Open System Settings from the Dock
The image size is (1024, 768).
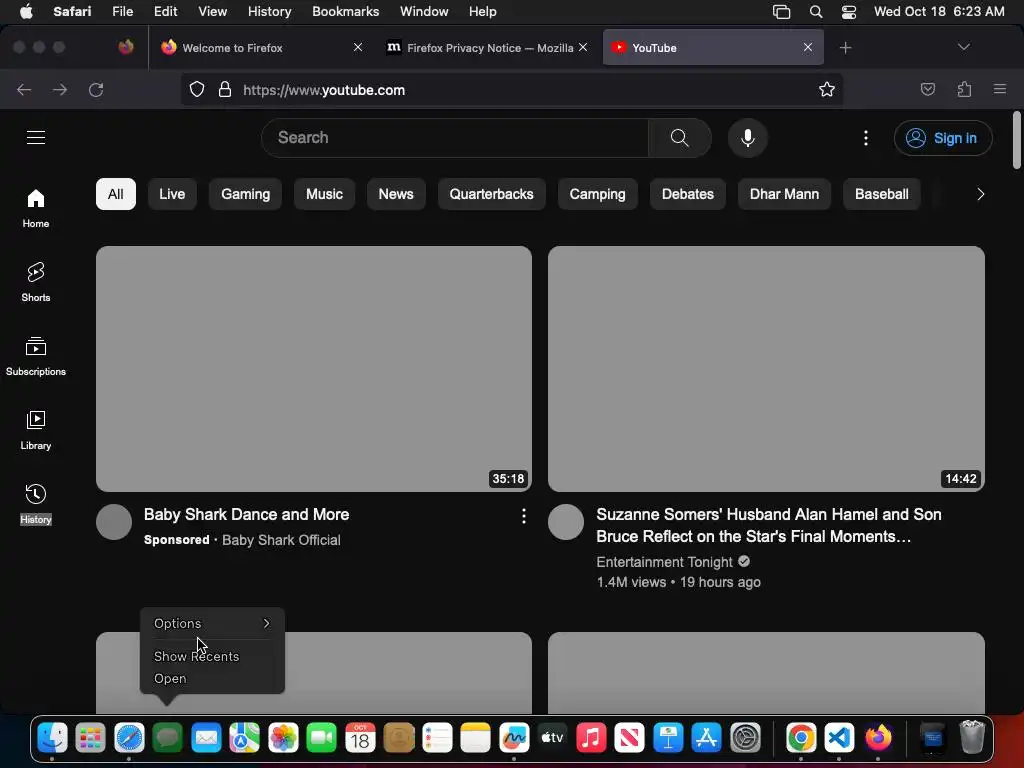tap(745, 738)
